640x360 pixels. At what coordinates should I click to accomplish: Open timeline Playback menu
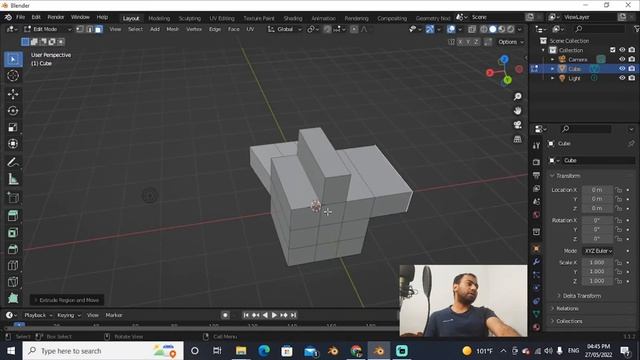(38, 315)
